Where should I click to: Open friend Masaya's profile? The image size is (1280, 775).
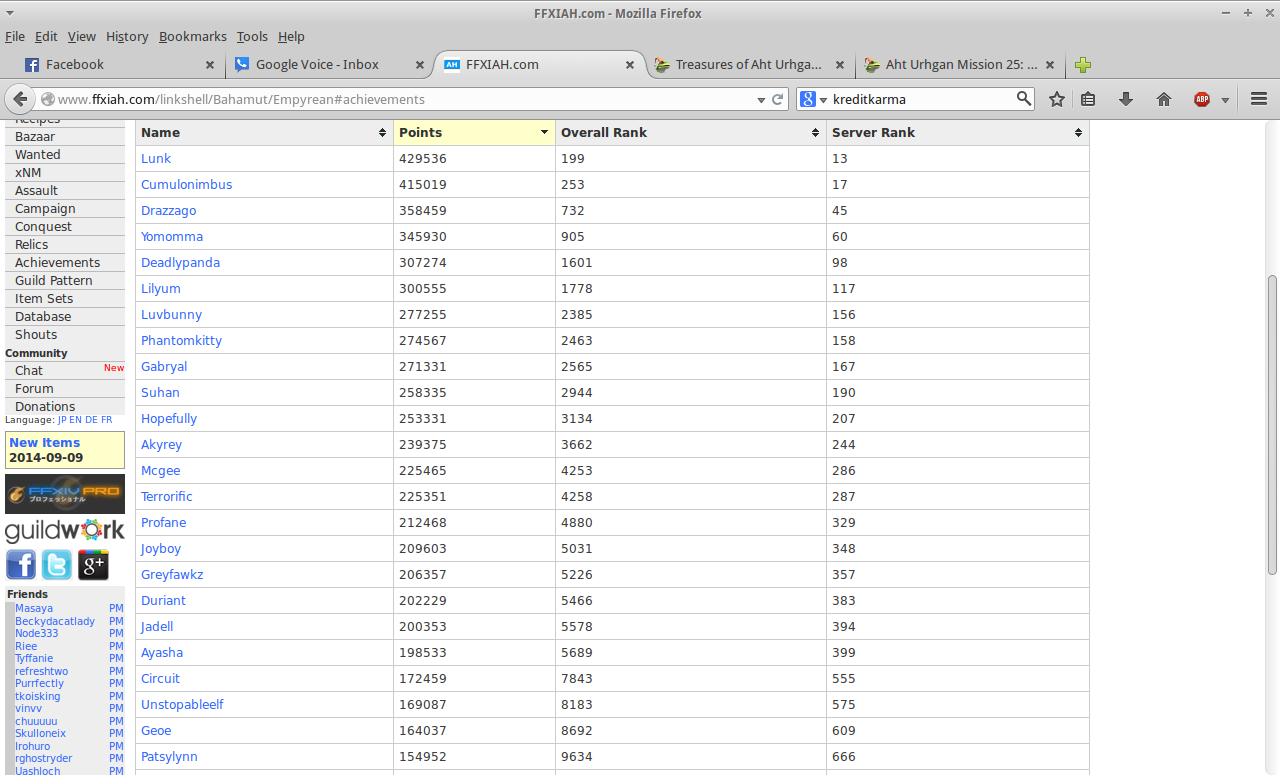(x=34, y=608)
